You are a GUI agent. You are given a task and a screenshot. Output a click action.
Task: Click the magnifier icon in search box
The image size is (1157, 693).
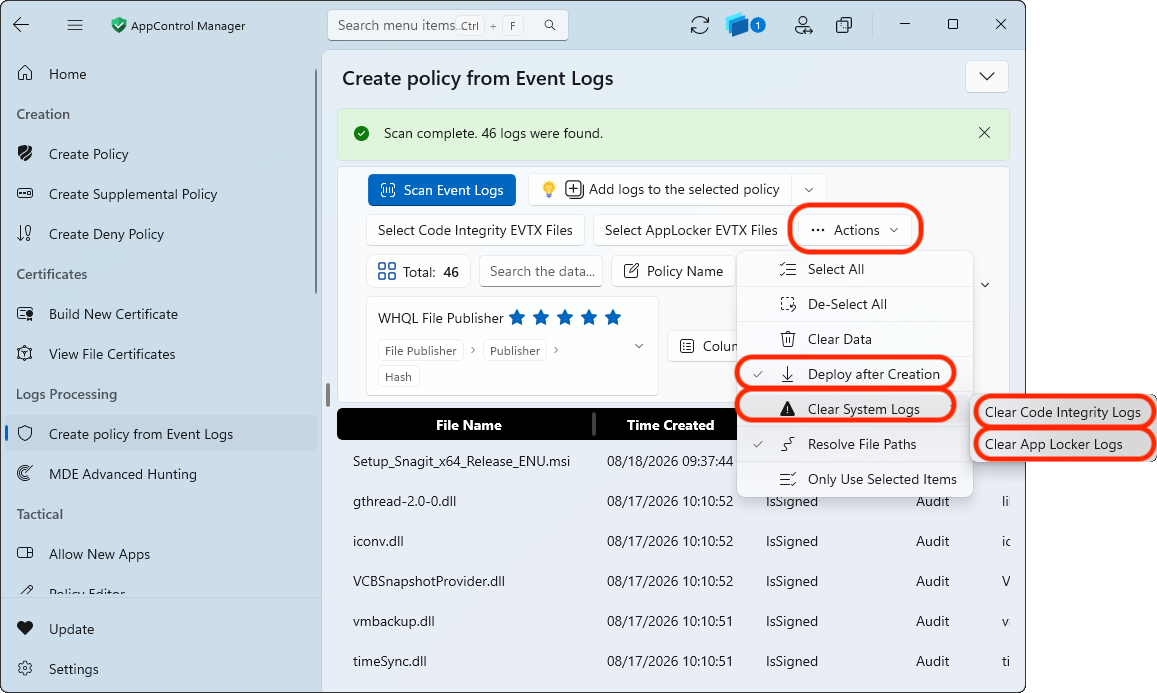pos(550,25)
